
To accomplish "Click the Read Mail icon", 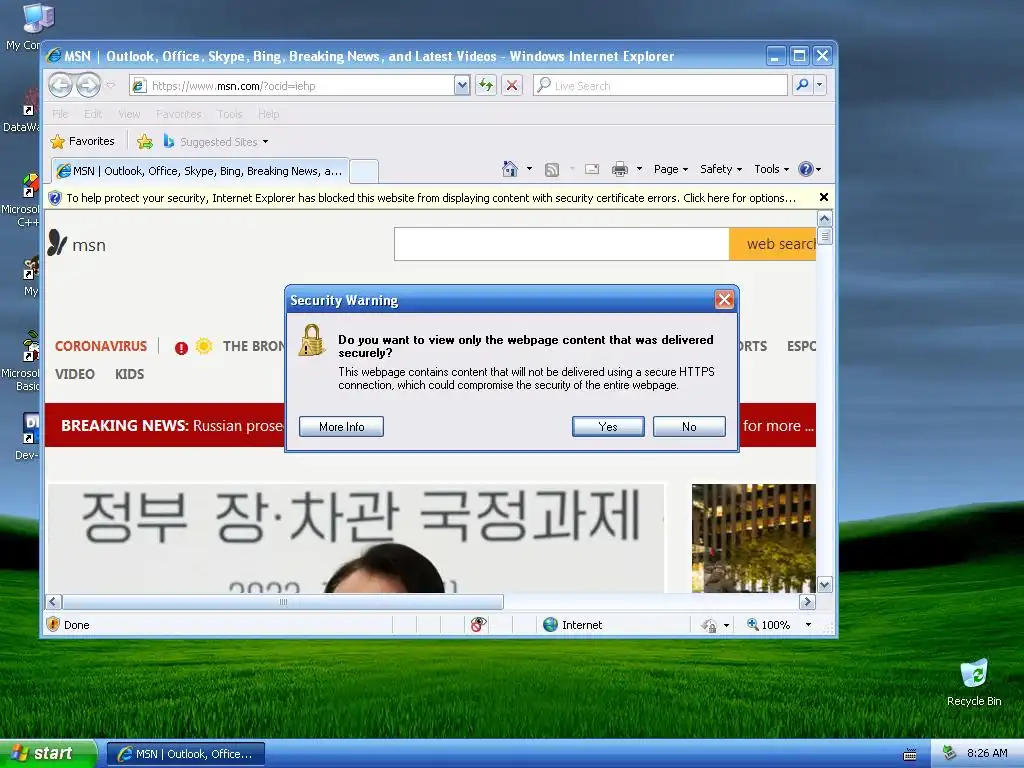I will coord(592,169).
